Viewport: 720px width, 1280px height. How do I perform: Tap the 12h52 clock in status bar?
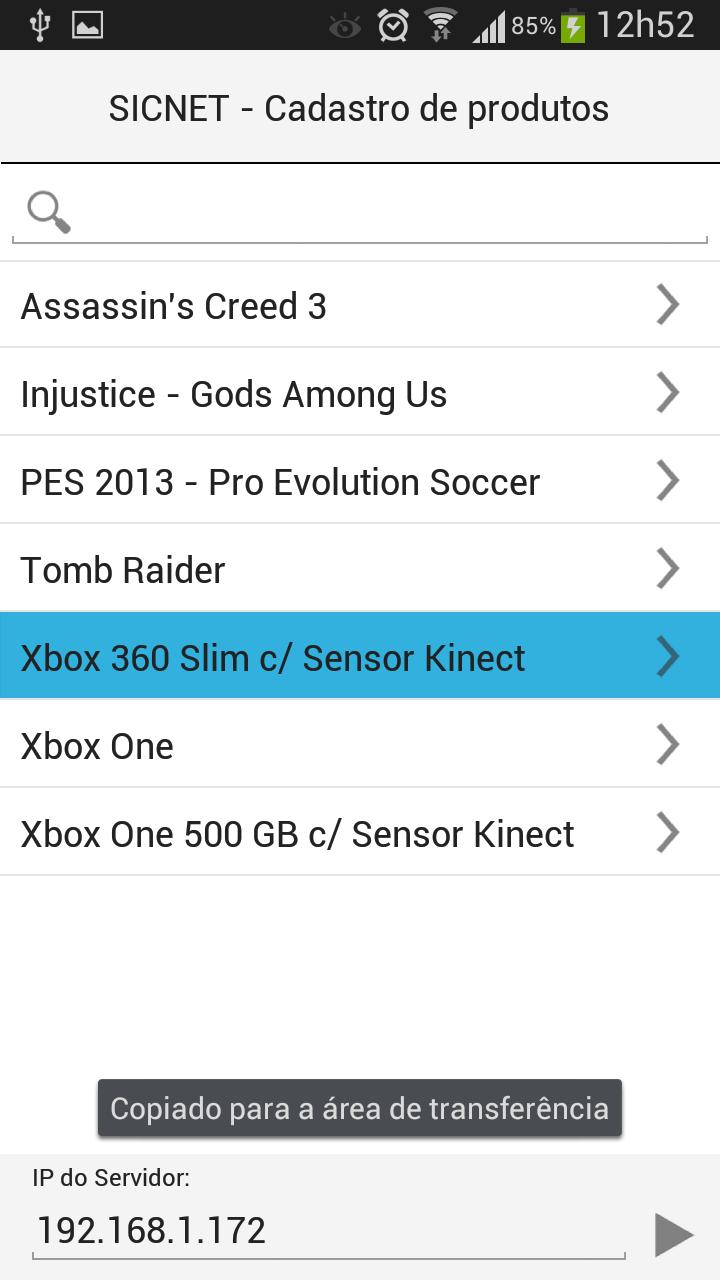645,25
